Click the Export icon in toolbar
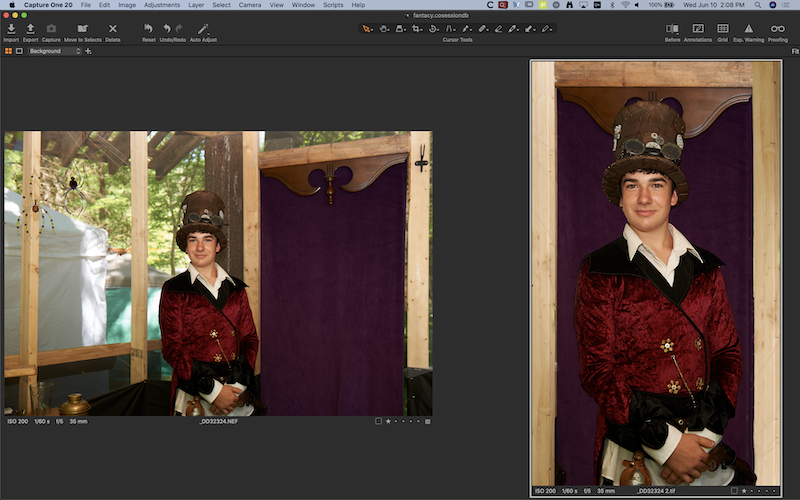This screenshot has height=500, width=800. pos(30,29)
